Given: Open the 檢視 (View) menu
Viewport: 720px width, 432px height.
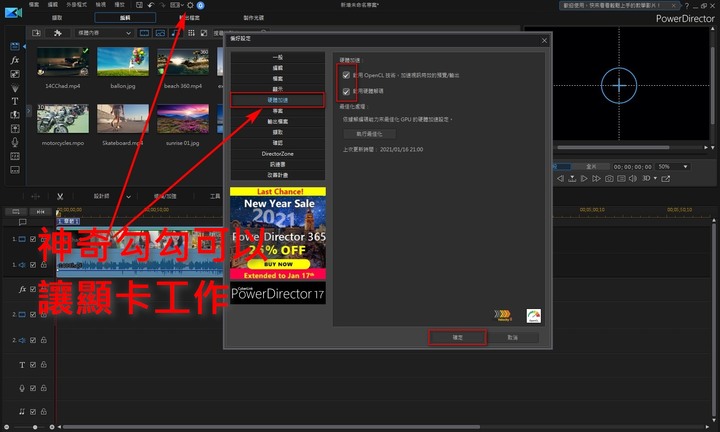Looking at the screenshot, I should pos(101,5).
